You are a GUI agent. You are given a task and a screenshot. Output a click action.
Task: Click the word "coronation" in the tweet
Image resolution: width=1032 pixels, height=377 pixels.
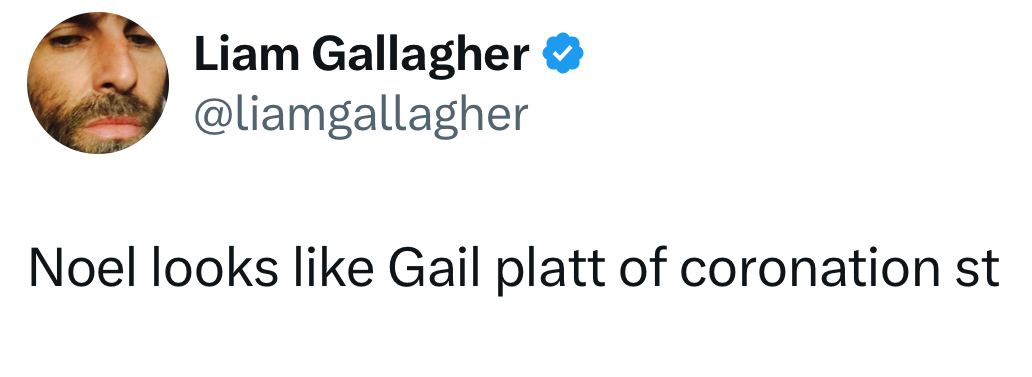(x=809, y=270)
